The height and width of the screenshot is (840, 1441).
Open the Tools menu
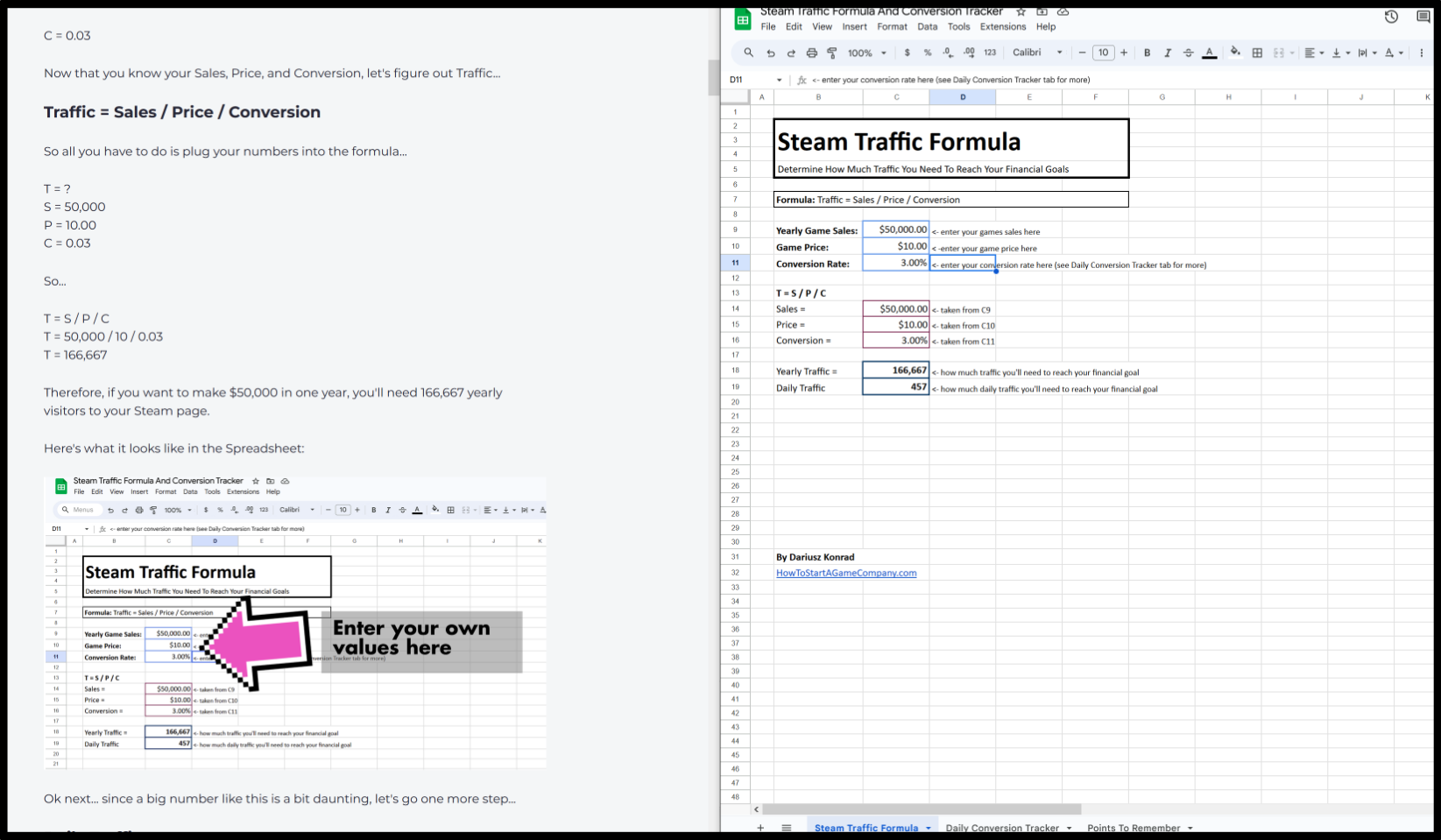958,26
